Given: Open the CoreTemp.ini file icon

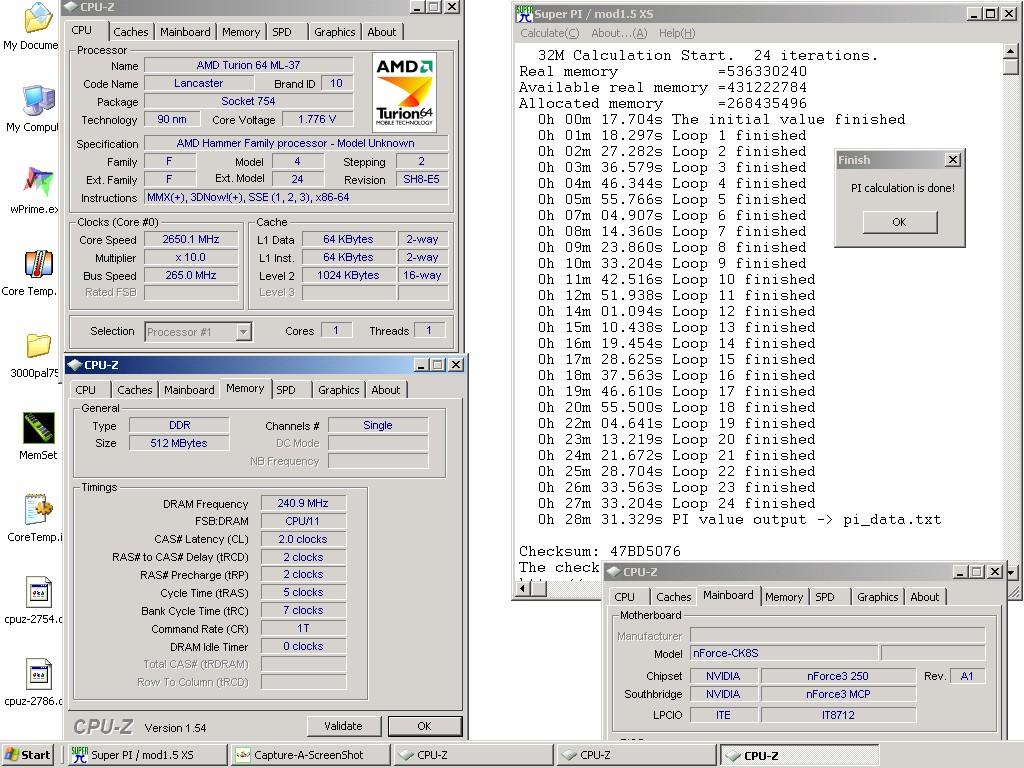Looking at the screenshot, I should pyautogui.click(x=38, y=510).
